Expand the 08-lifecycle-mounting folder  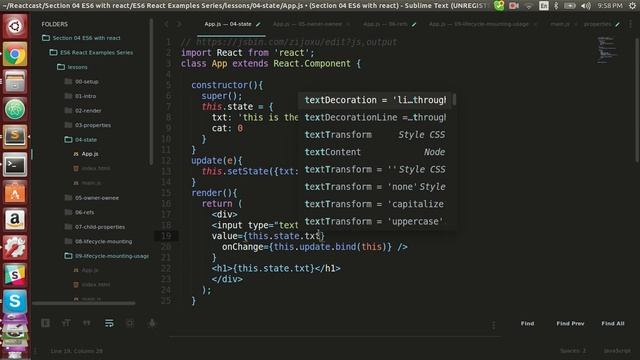click(98, 242)
